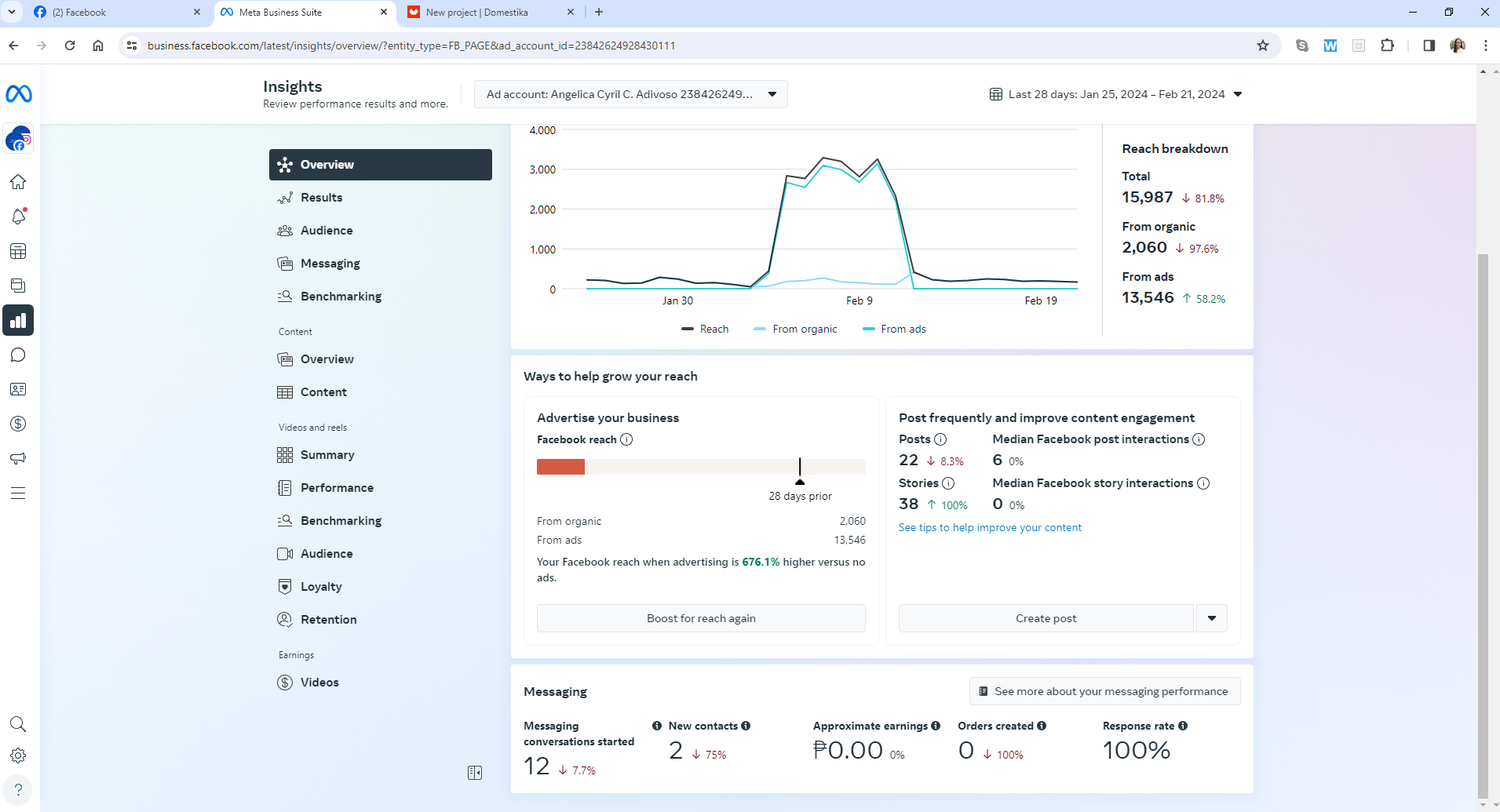The height and width of the screenshot is (812, 1500).
Task: Open Inbox chat bubble icon
Action: pos(18,355)
